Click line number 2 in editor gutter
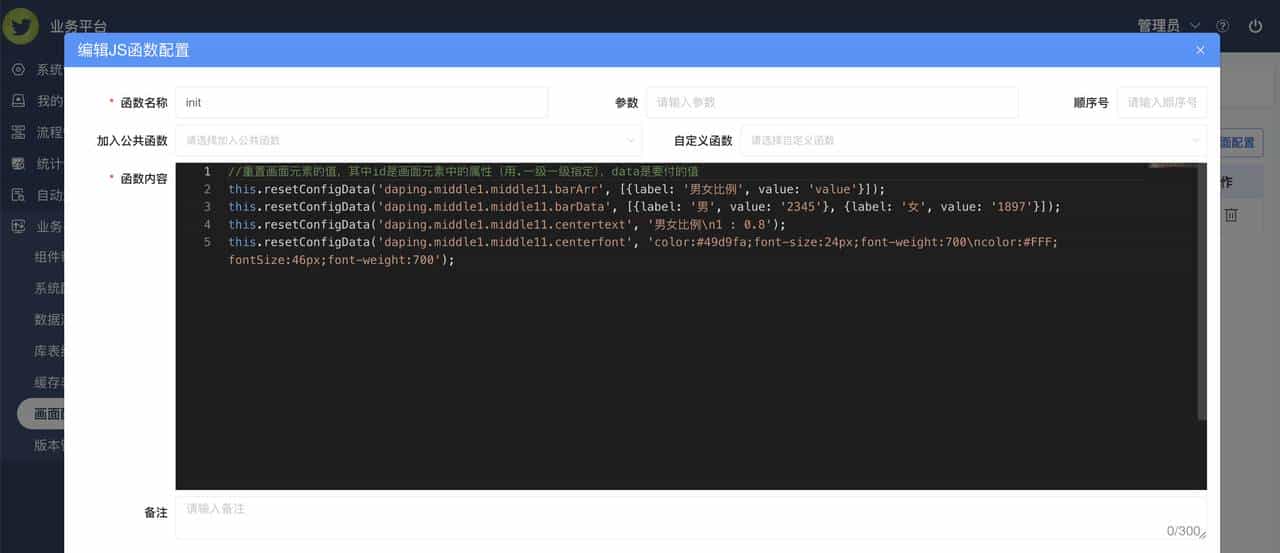1280x553 pixels. [x=207, y=189]
